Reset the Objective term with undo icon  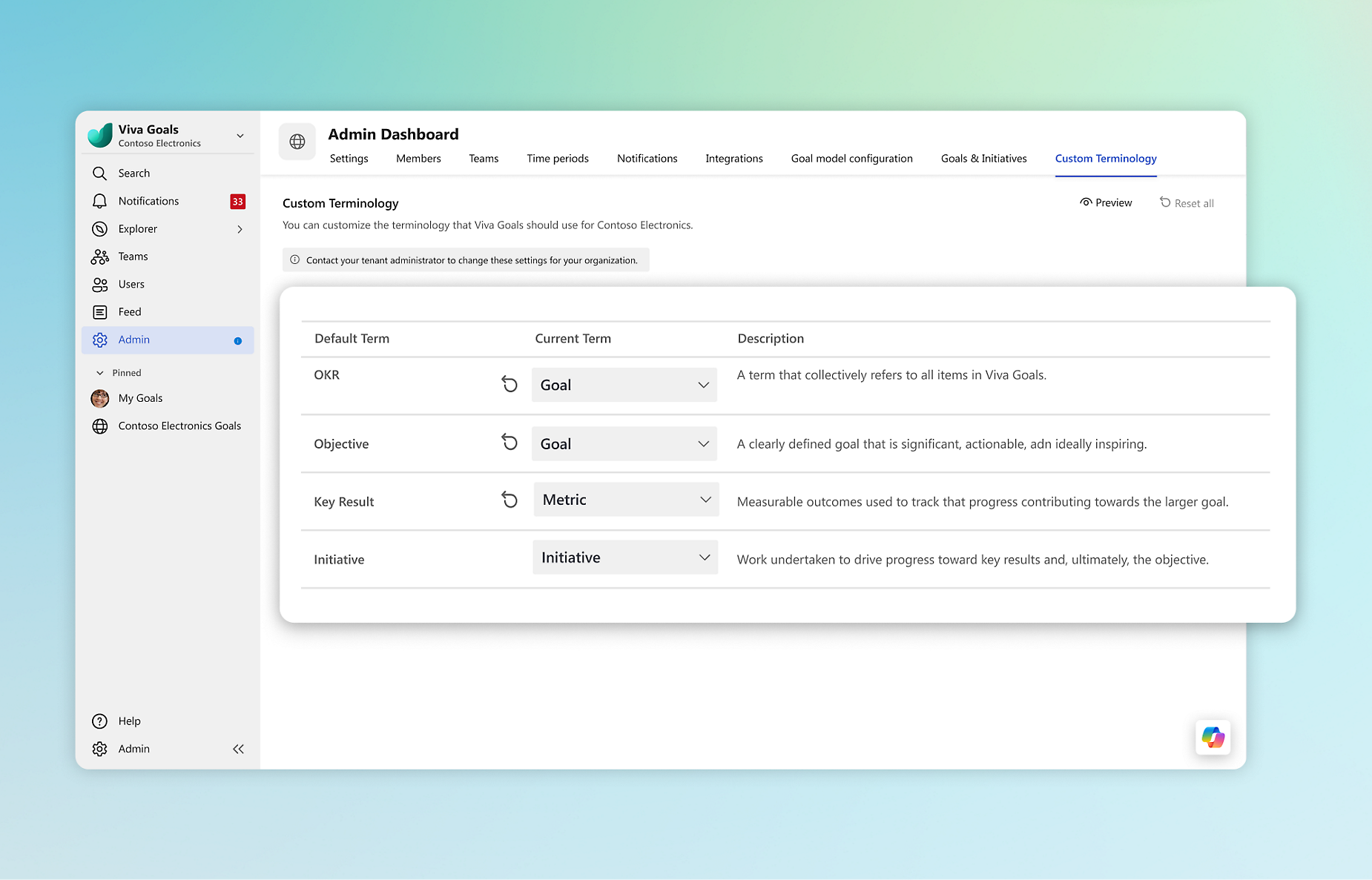[509, 443]
